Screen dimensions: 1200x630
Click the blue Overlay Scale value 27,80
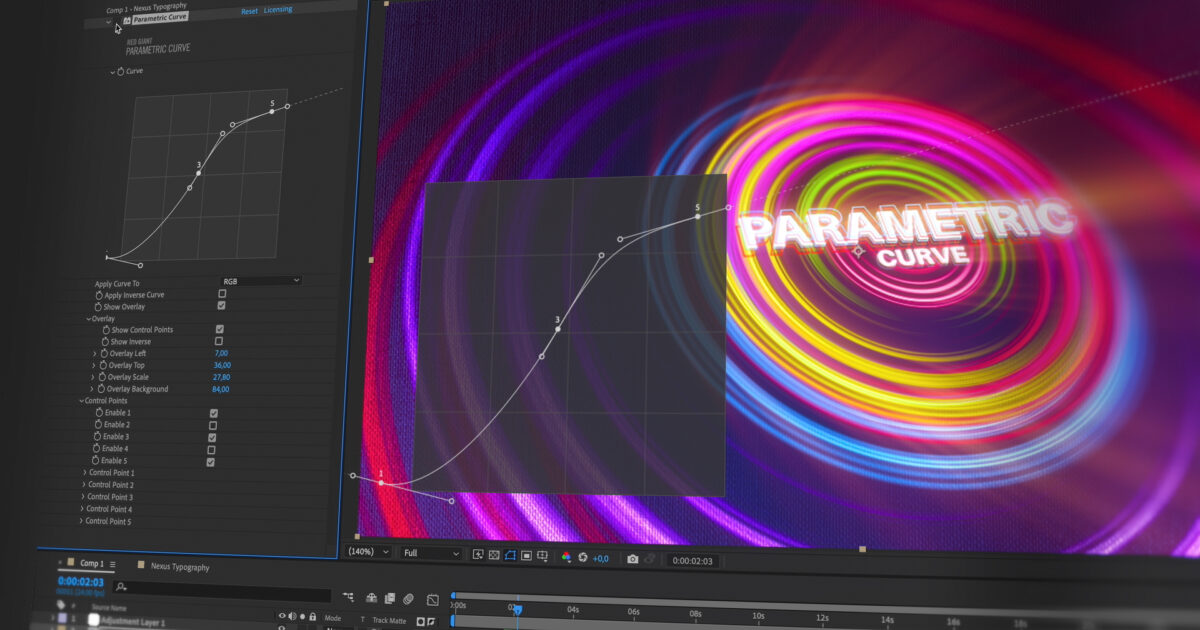(222, 377)
